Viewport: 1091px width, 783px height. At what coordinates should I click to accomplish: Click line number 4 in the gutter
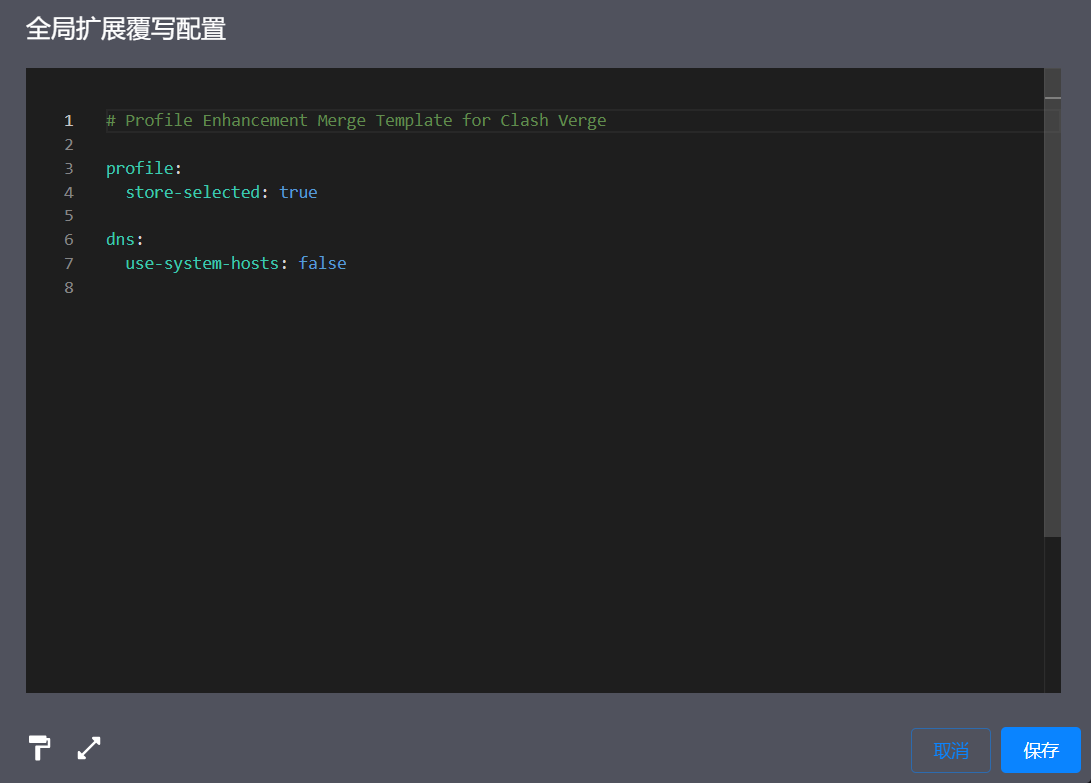coord(69,192)
